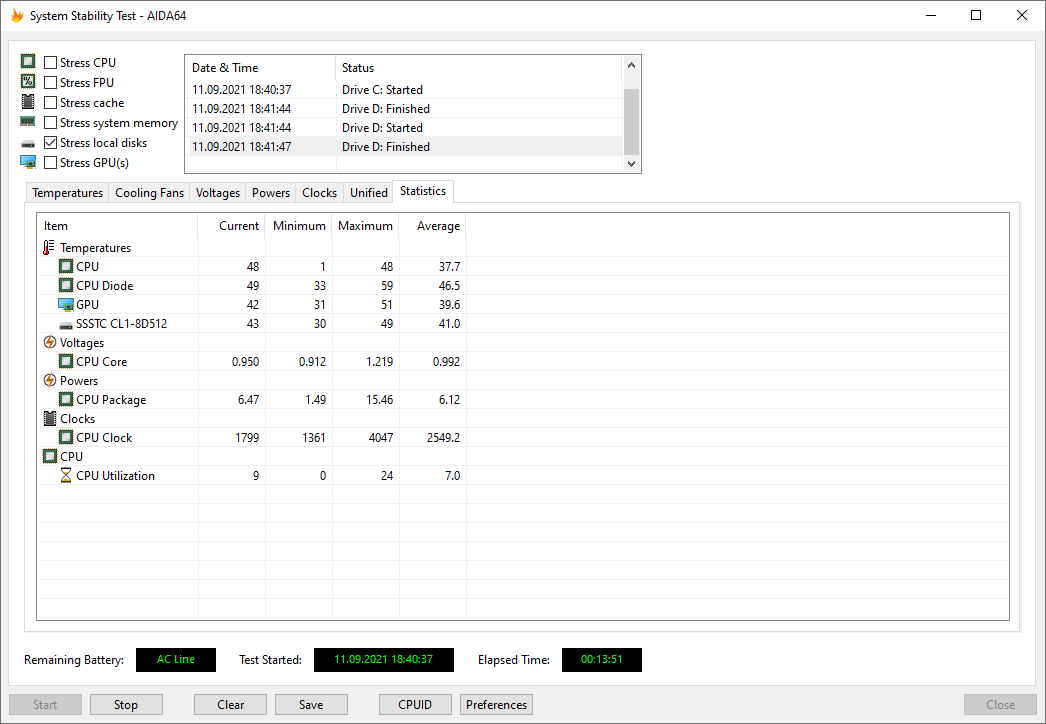Click the Clear button
1046x724 pixels.
[x=230, y=705]
